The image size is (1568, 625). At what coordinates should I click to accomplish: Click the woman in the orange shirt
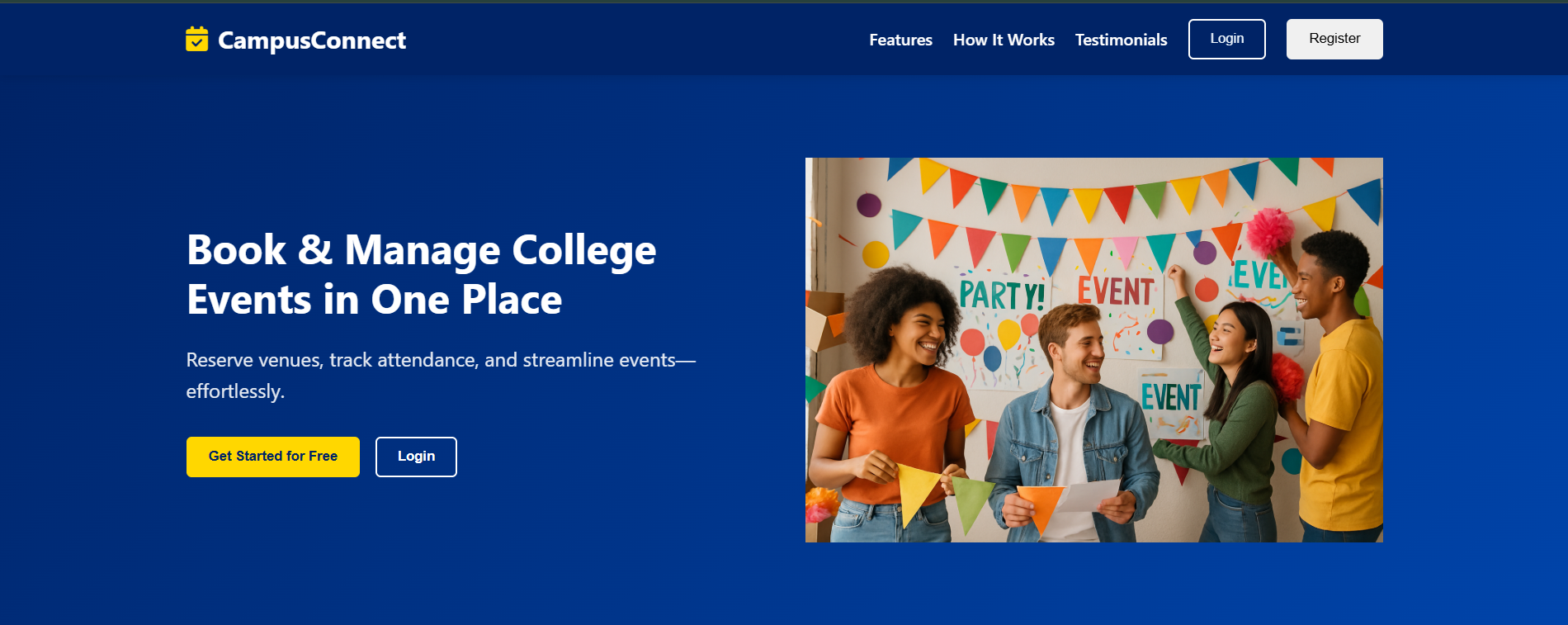click(891, 413)
